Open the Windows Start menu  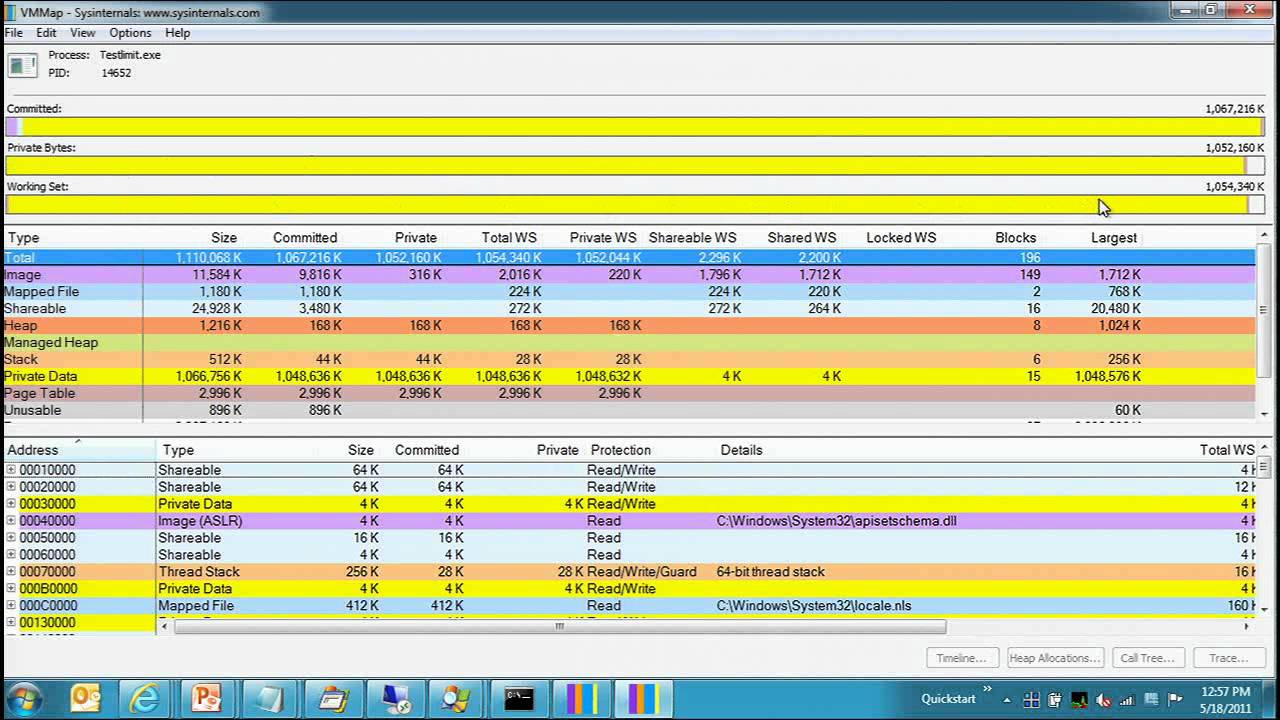24,698
